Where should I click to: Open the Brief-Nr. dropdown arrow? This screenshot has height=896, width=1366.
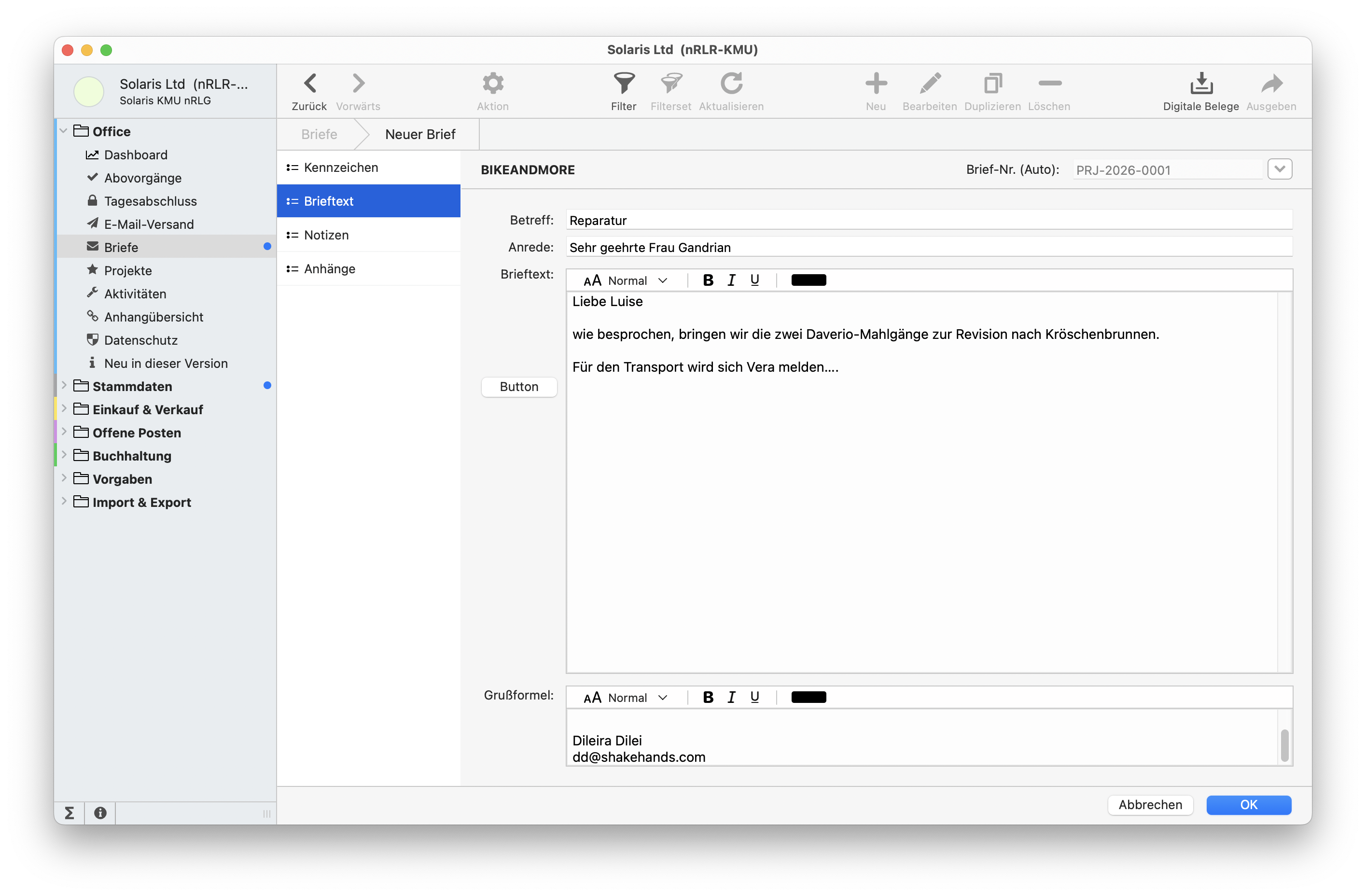[1279, 169]
